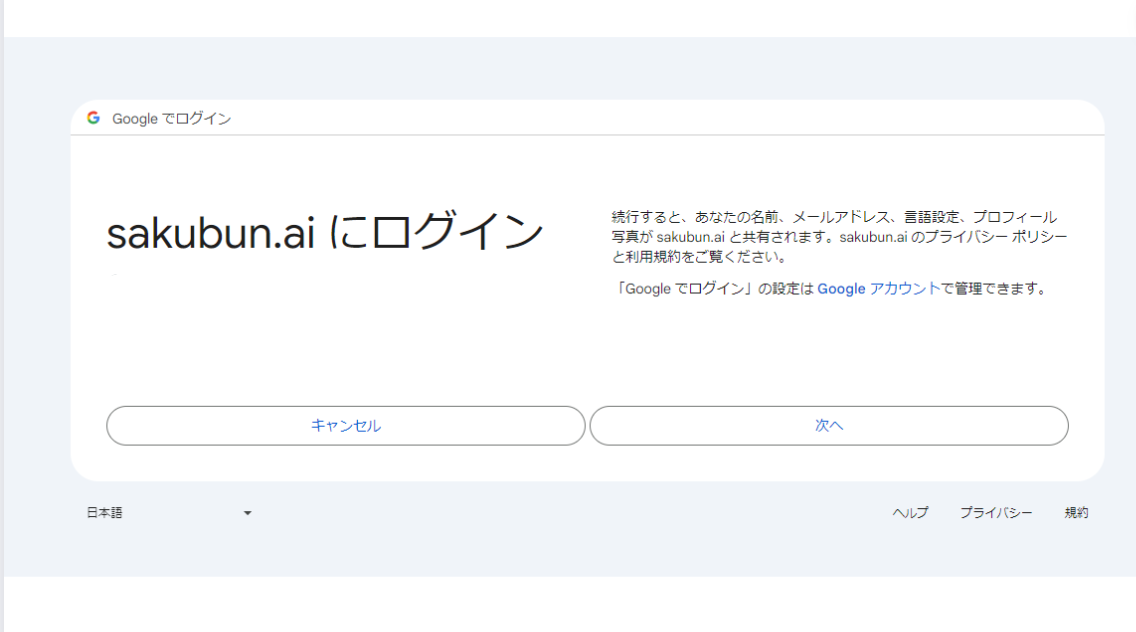Image resolution: width=1136 pixels, height=632 pixels.
Task: Open the 日本語 language dropdown
Action: 169,512
